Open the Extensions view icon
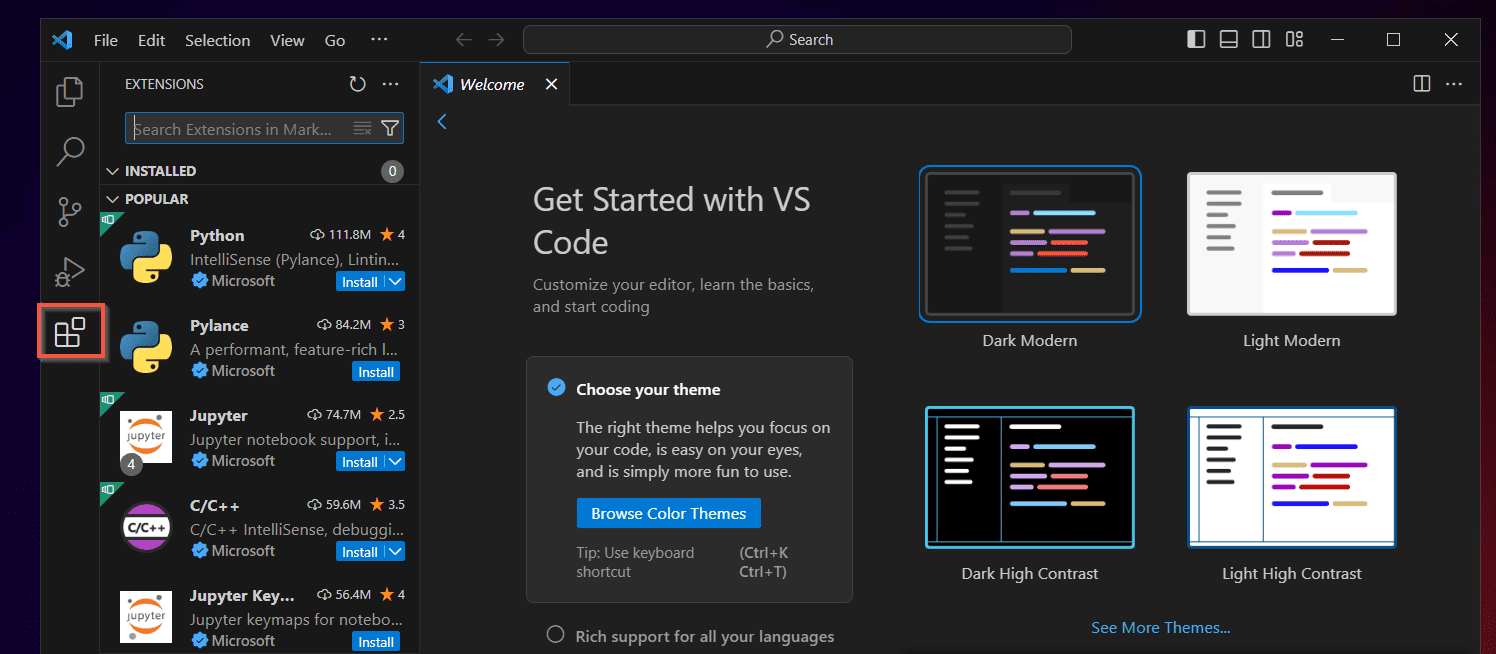The image size is (1496, 654). (x=70, y=332)
